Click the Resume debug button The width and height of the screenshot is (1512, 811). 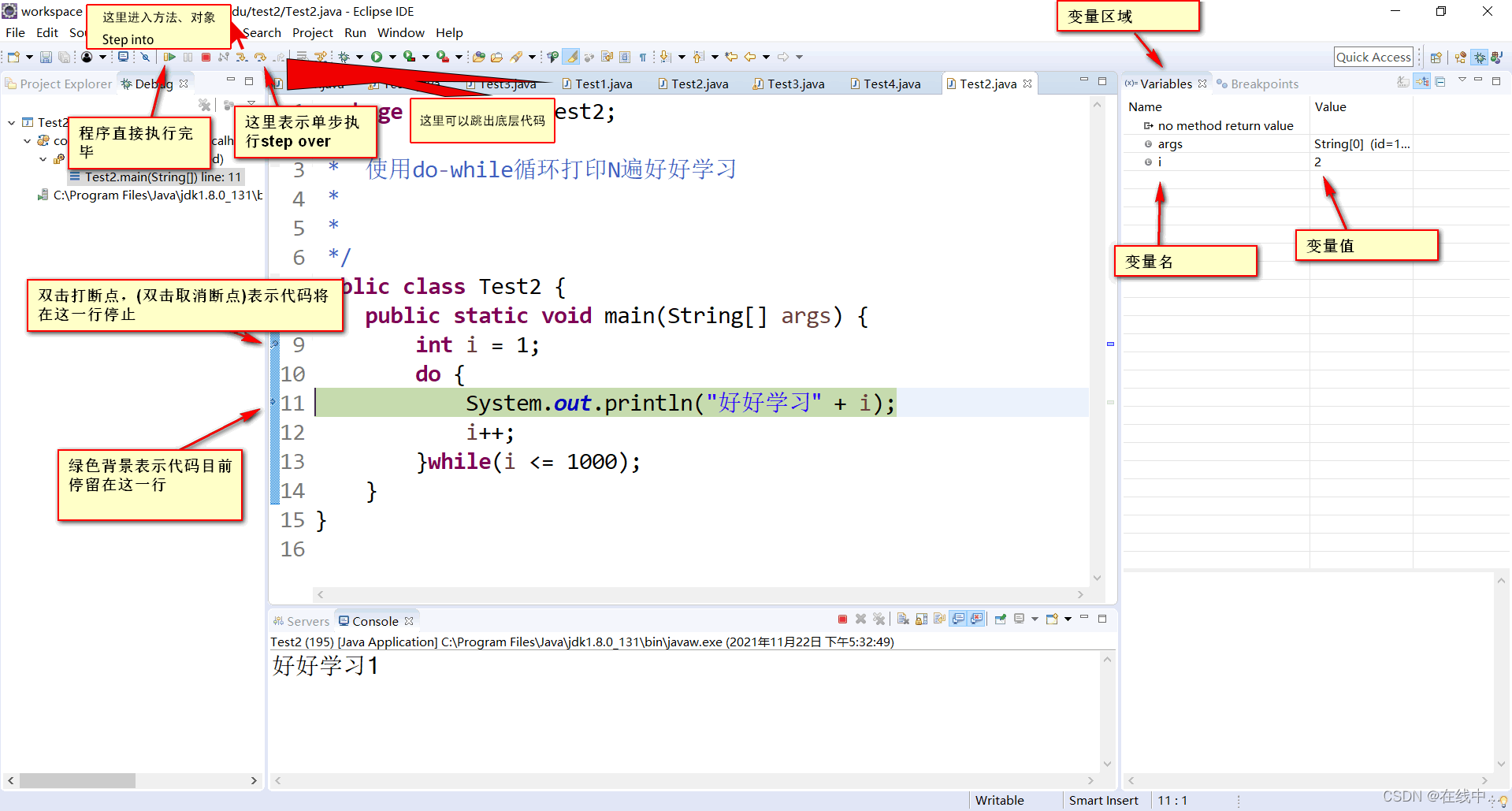169,57
